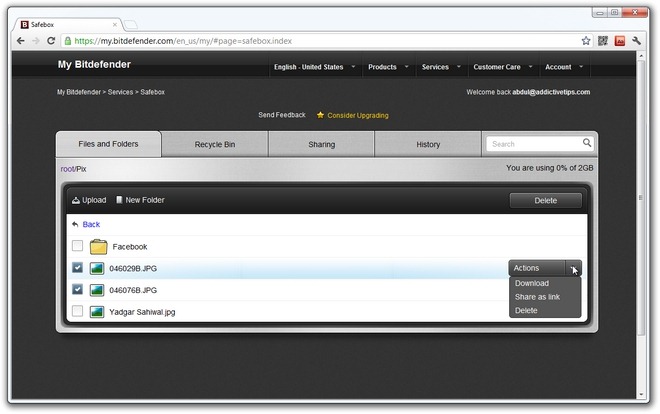Click the New Folder label
Viewport: 660px width, 414px height.
145,200
